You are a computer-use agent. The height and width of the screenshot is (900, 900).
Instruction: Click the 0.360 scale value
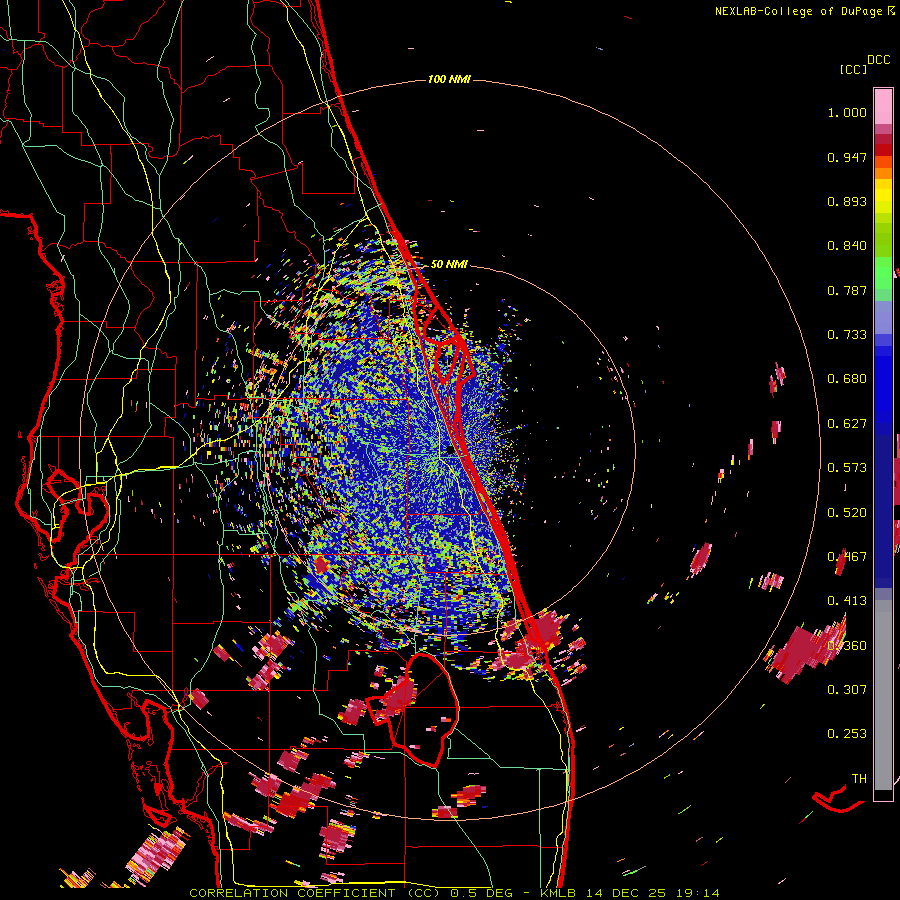point(847,646)
